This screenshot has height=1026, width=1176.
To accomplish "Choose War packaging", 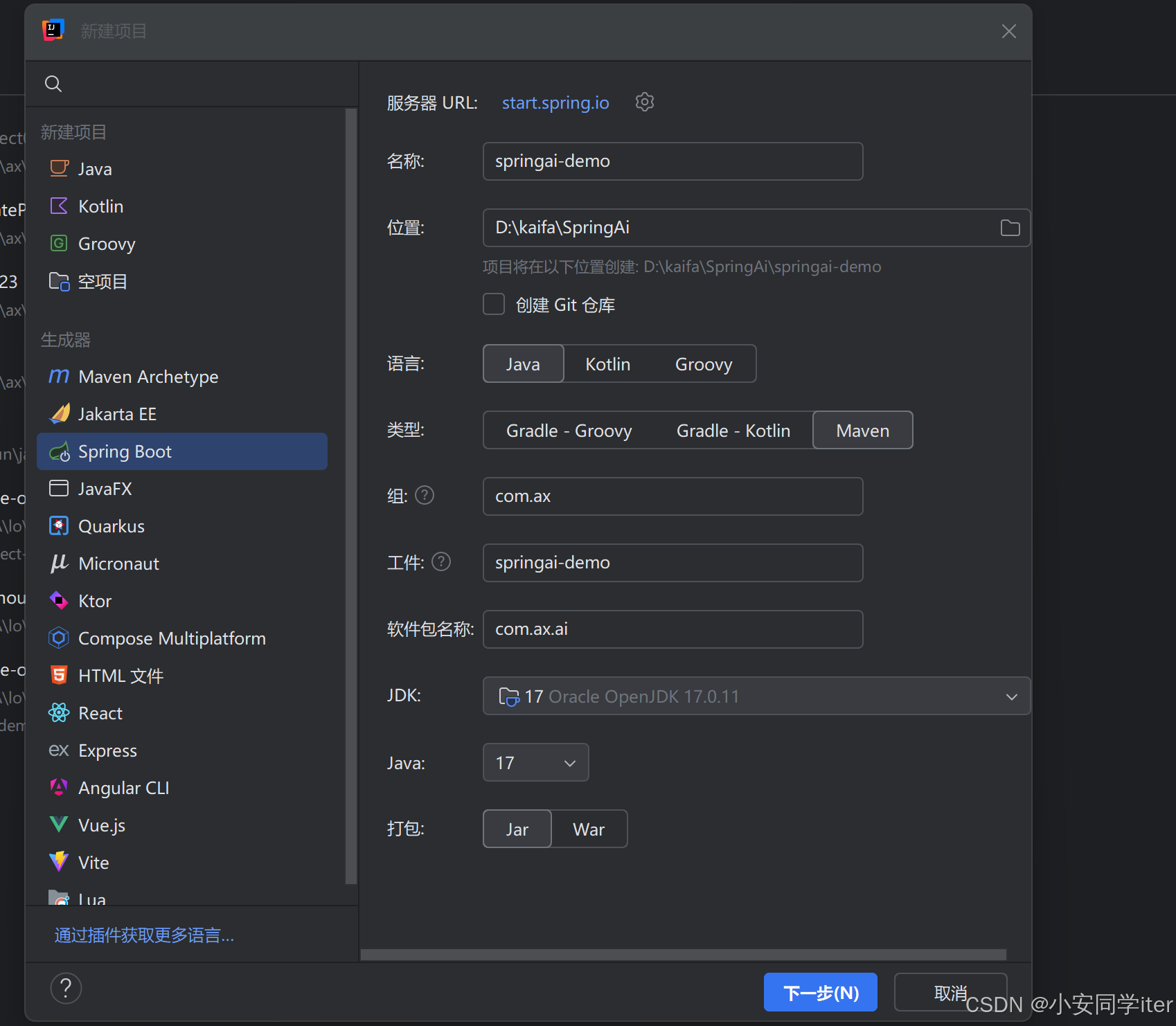I will 589,829.
